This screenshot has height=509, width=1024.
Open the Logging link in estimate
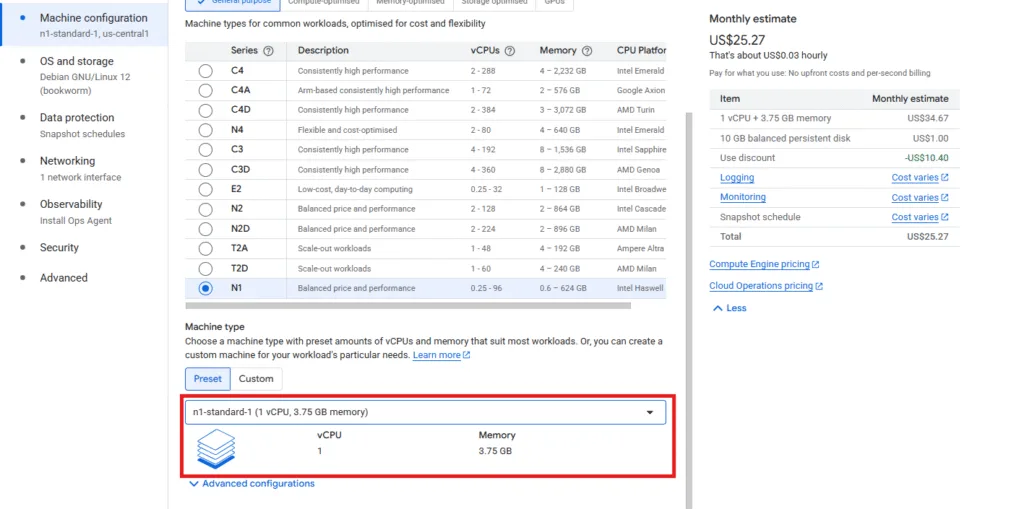click(737, 178)
